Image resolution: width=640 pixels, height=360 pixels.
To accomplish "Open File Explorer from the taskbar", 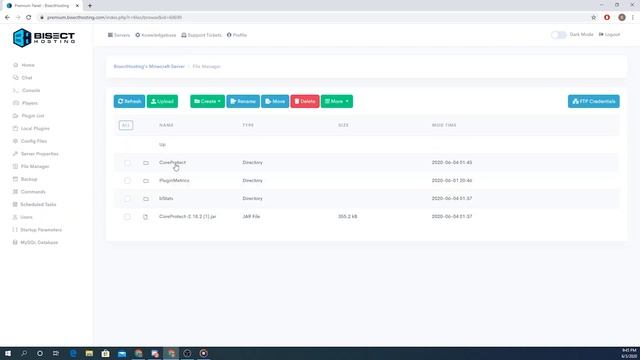I will click(x=89, y=353).
